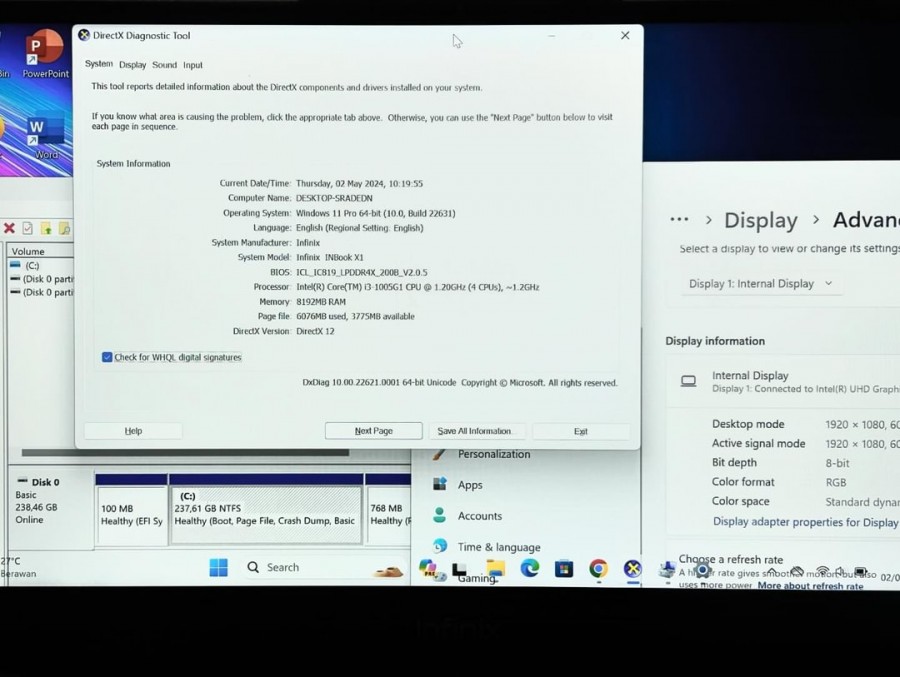Viewport: 900px width, 677px height.
Task: Toggle Check for WHQL digital signatures
Action: (x=107, y=357)
